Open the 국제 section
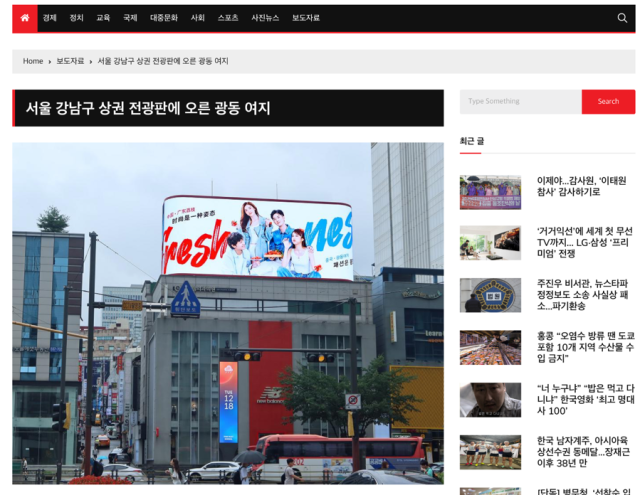Screen dimensions: 640x495 pyautogui.click(x=130, y=18)
